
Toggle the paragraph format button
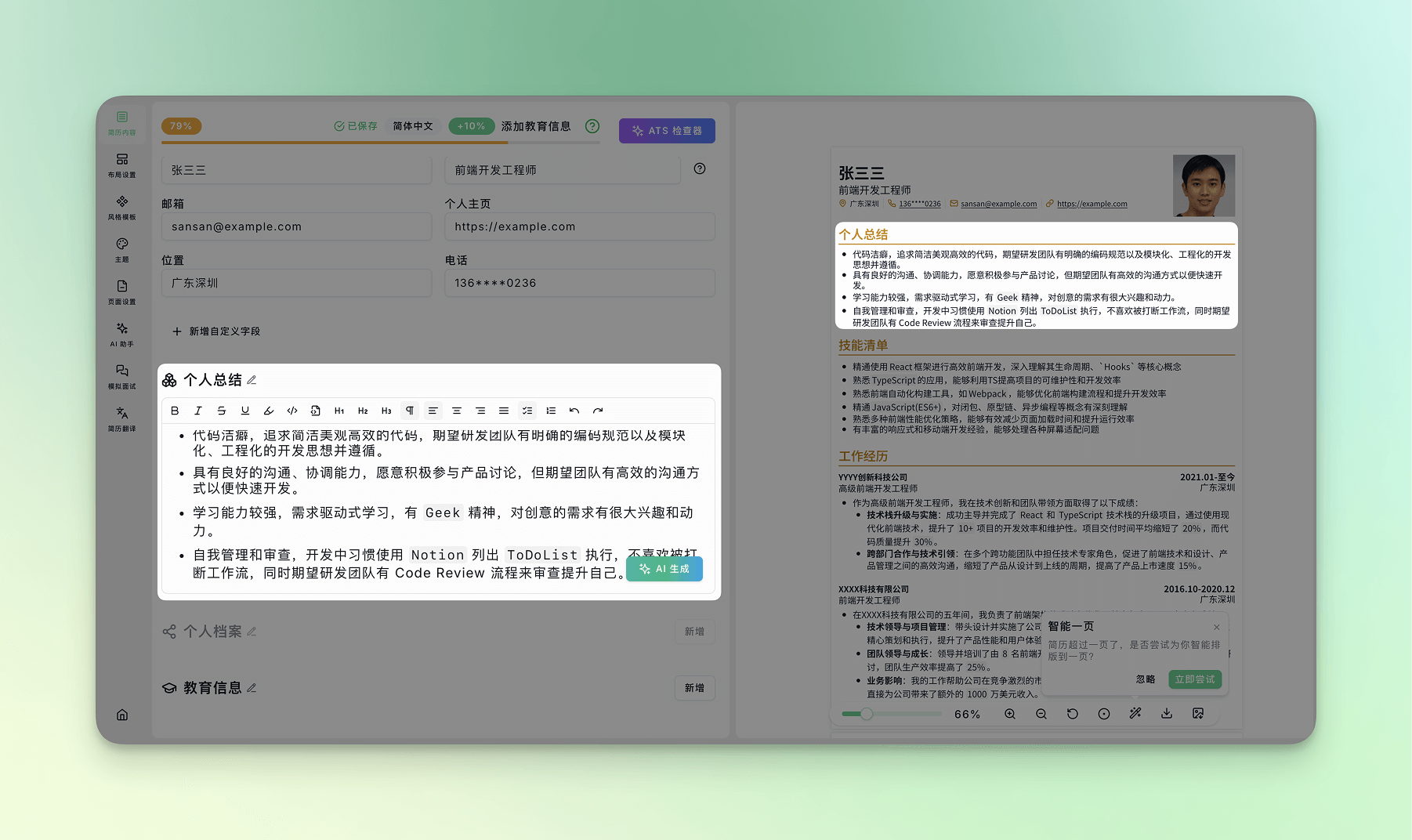[410, 411]
